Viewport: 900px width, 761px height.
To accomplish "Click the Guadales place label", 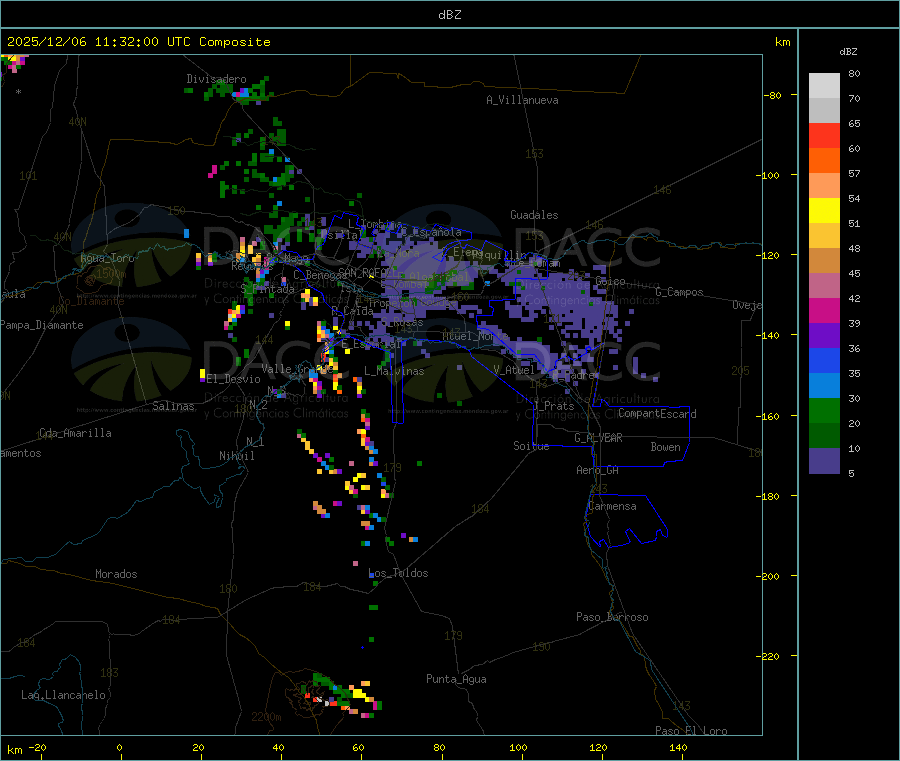I will coord(534,215).
